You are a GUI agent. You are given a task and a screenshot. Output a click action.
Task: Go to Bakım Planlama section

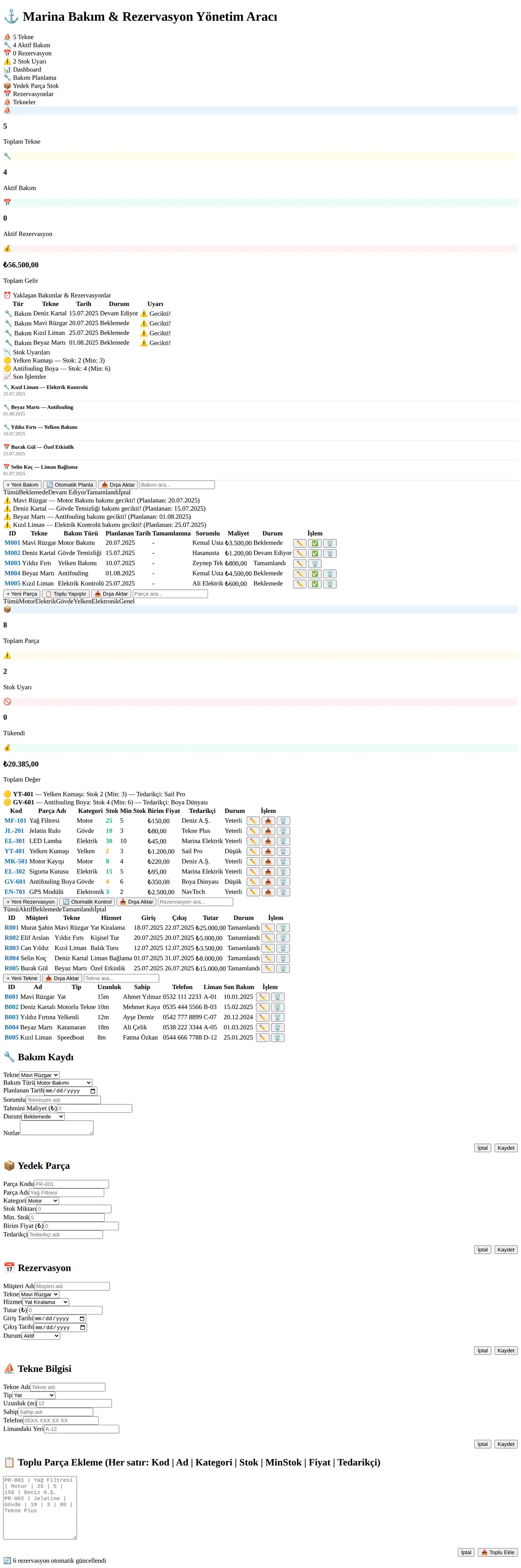click(x=30, y=78)
